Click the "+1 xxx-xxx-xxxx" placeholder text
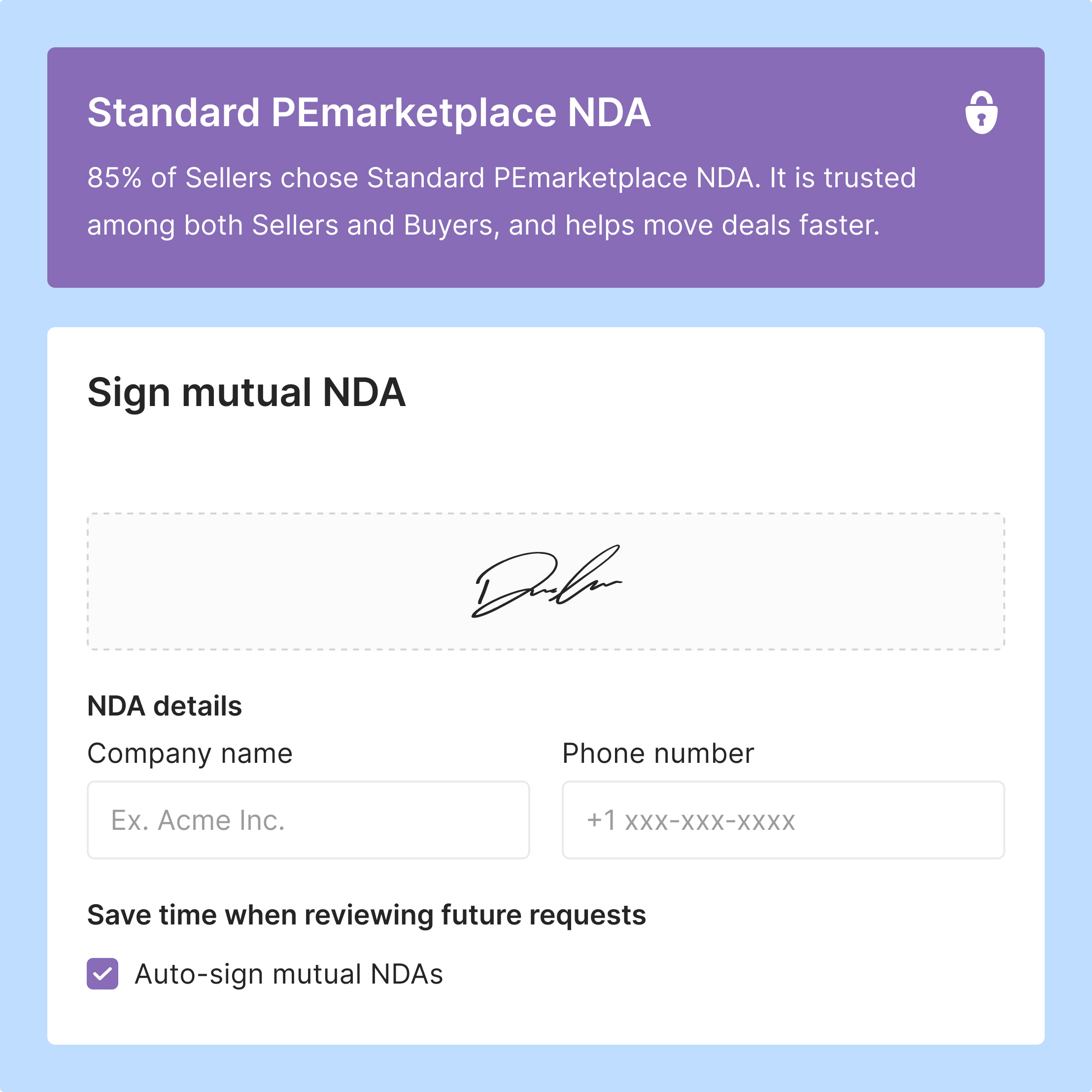The height and width of the screenshot is (1092, 1092). click(691, 820)
